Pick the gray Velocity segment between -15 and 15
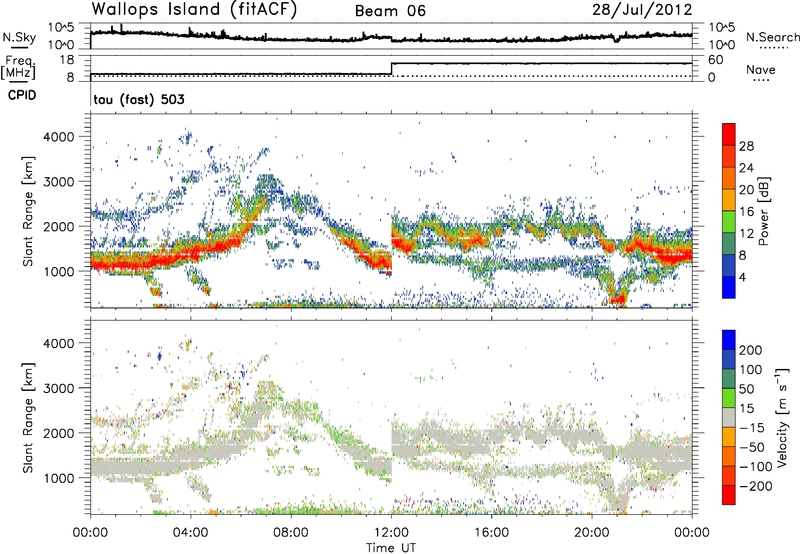 pos(729,417)
